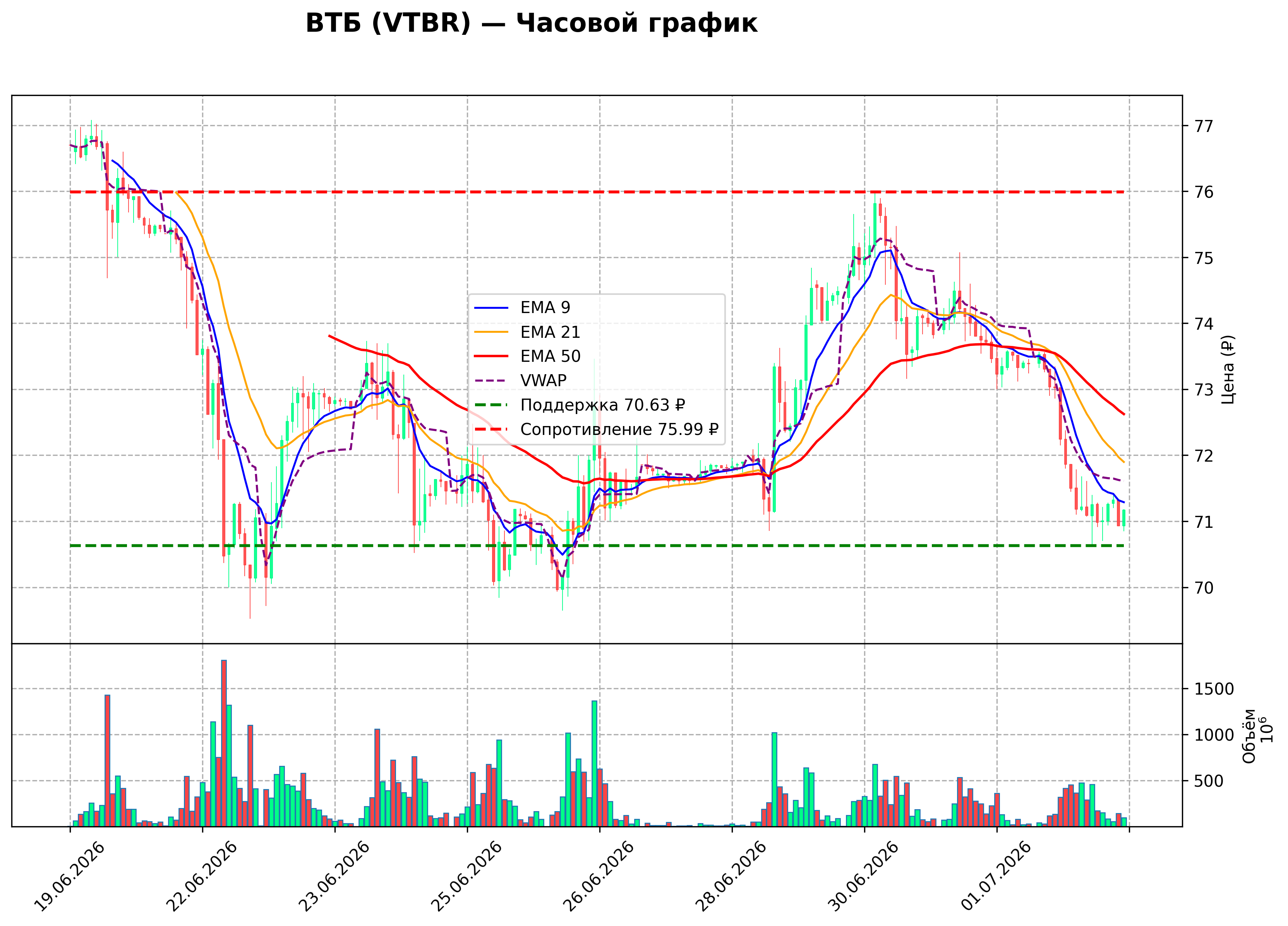1288x926 pixels.
Task: Click the date label 22.06.2026
Action: click(202, 877)
